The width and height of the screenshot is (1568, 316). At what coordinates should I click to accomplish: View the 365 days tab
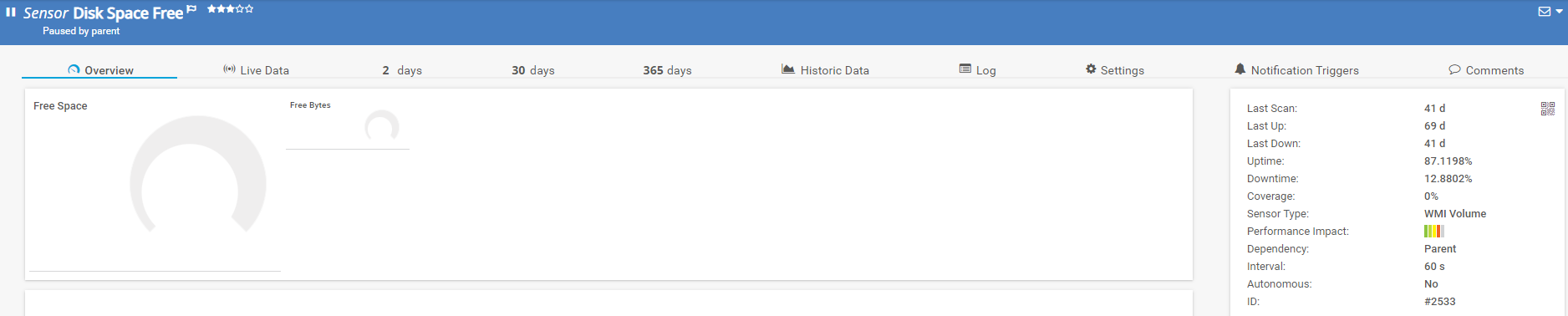667,70
